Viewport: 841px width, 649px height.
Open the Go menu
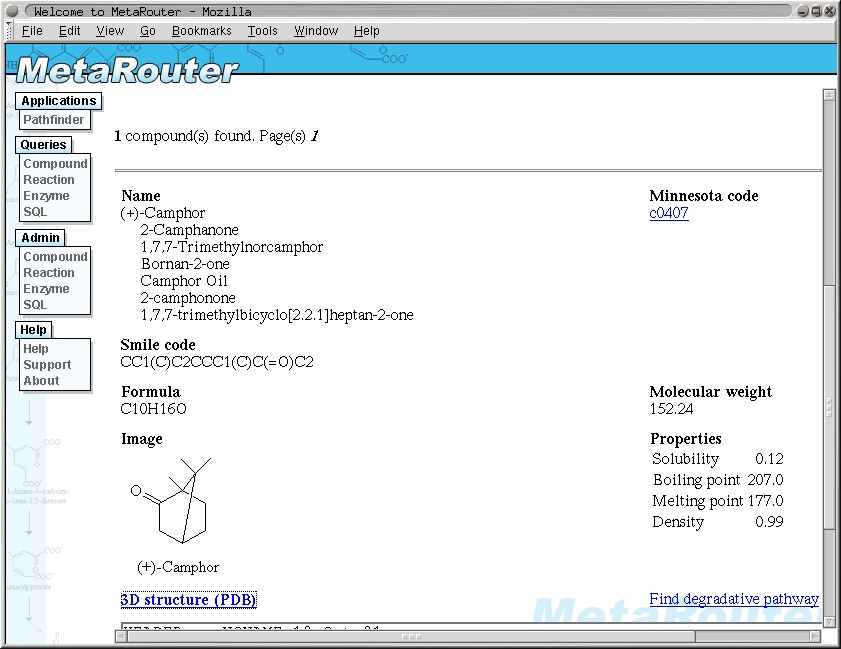147,31
